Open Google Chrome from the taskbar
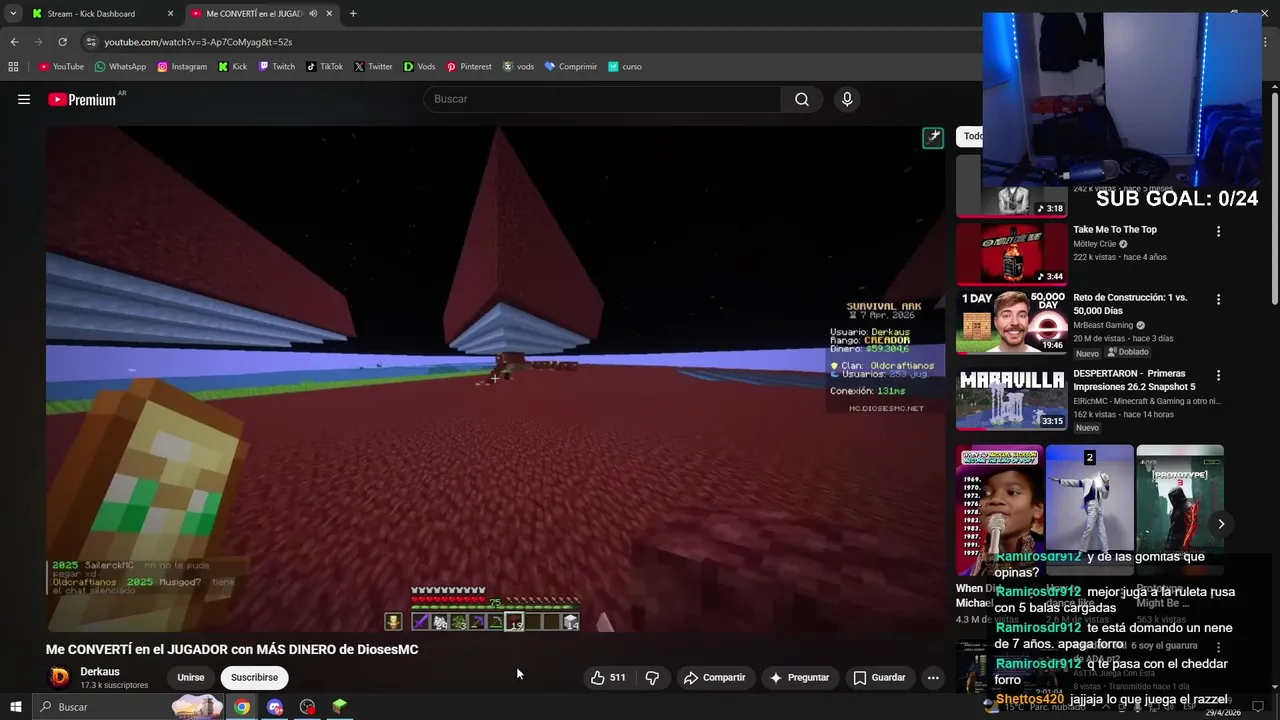This screenshot has width=1280, height=720. tap(242, 707)
